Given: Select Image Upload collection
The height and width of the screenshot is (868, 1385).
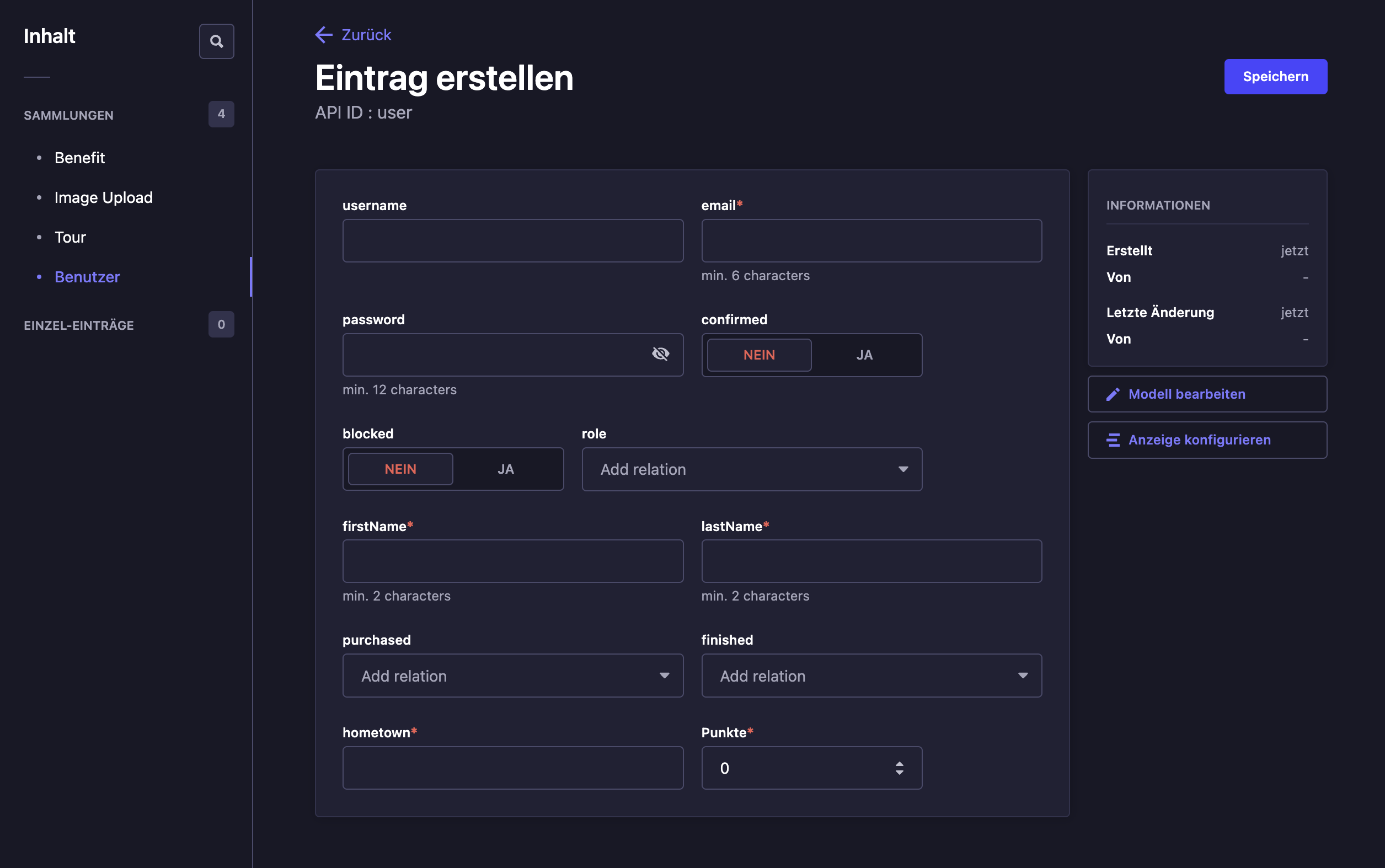Looking at the screenshot, I should tap(103, 197).
